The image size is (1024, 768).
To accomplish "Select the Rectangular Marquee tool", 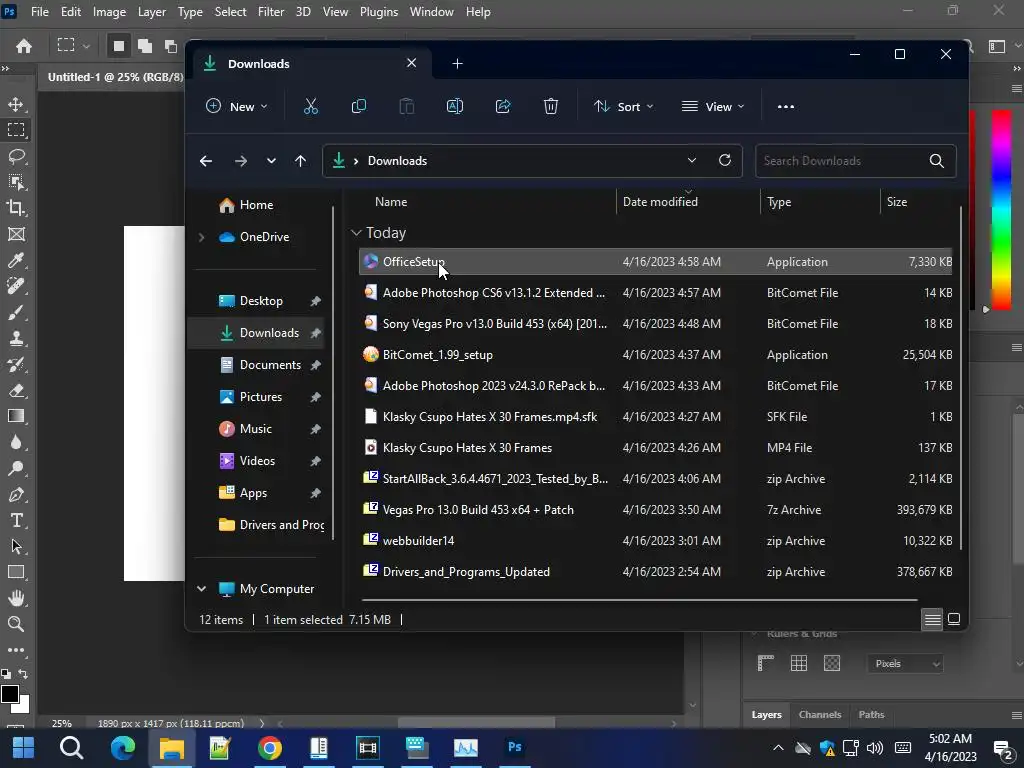I will click(16, 130).
